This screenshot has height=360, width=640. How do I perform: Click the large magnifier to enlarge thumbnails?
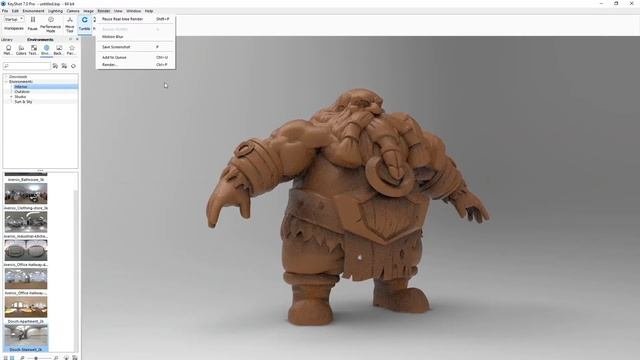tap(56, 358)
